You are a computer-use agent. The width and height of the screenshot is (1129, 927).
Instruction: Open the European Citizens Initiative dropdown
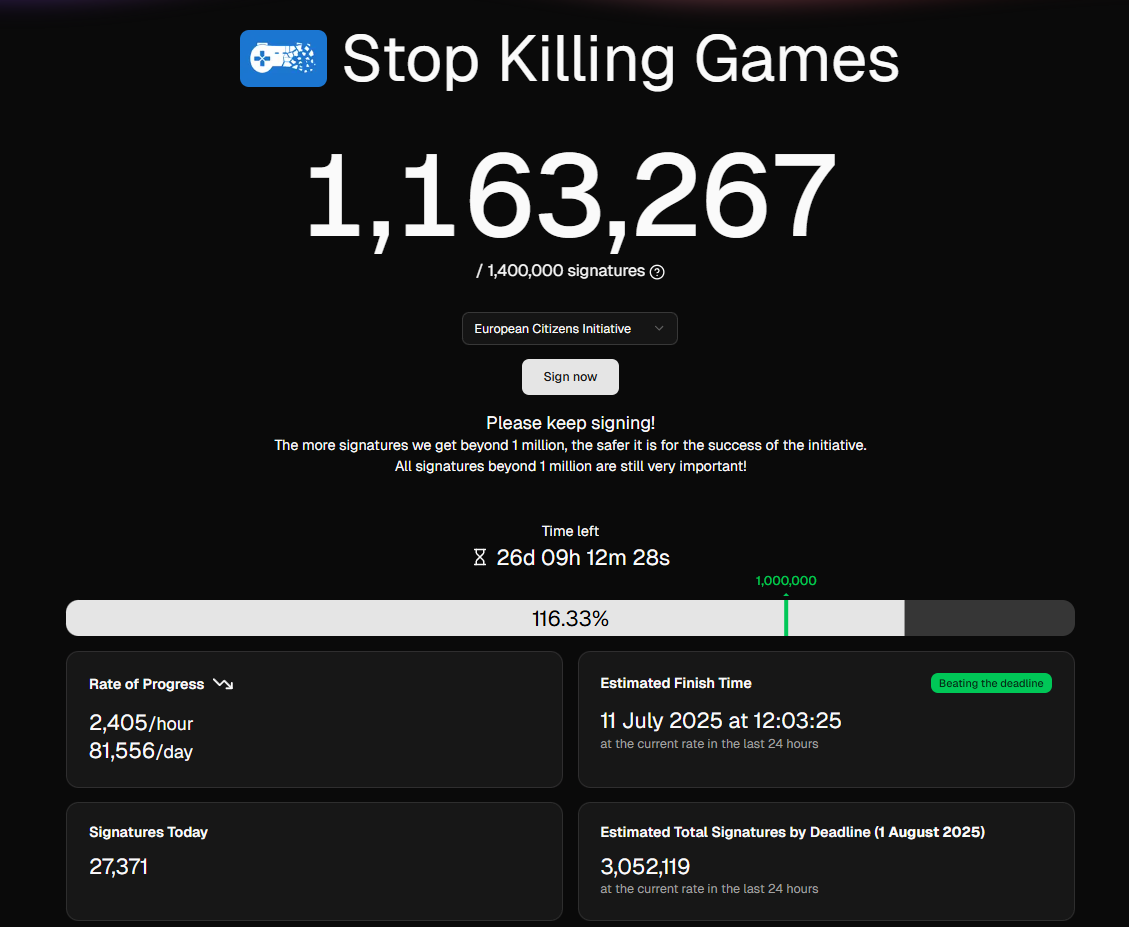[570, 328]
